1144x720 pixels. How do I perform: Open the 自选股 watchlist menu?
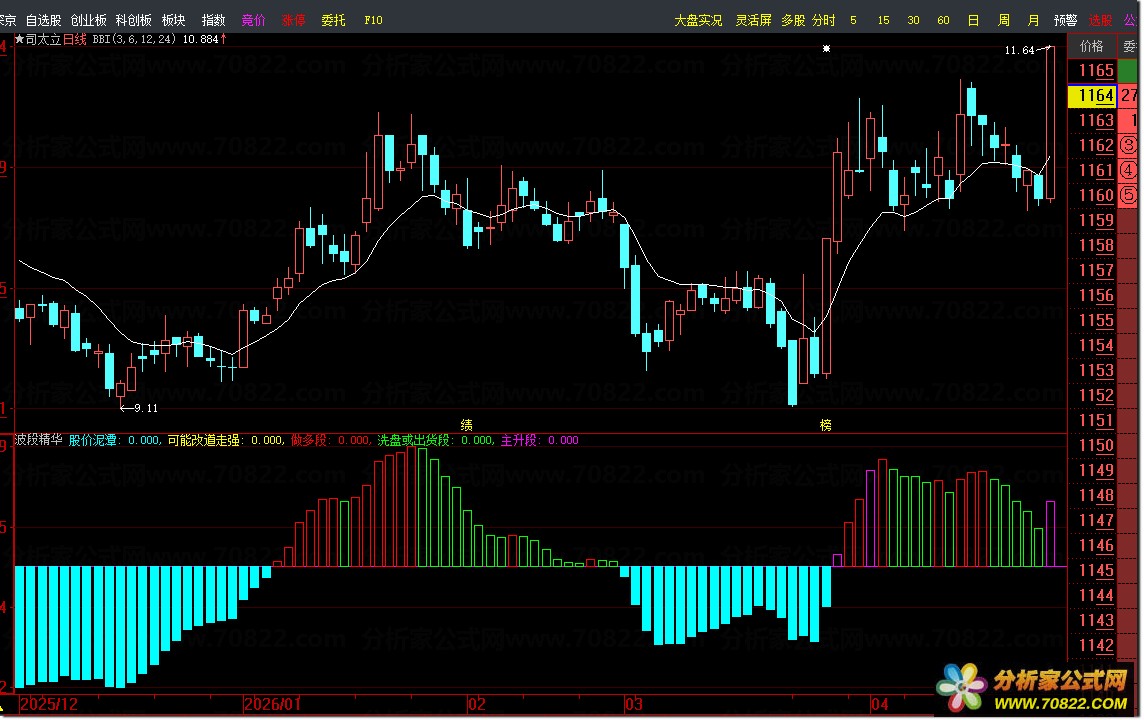click(43, 20)
